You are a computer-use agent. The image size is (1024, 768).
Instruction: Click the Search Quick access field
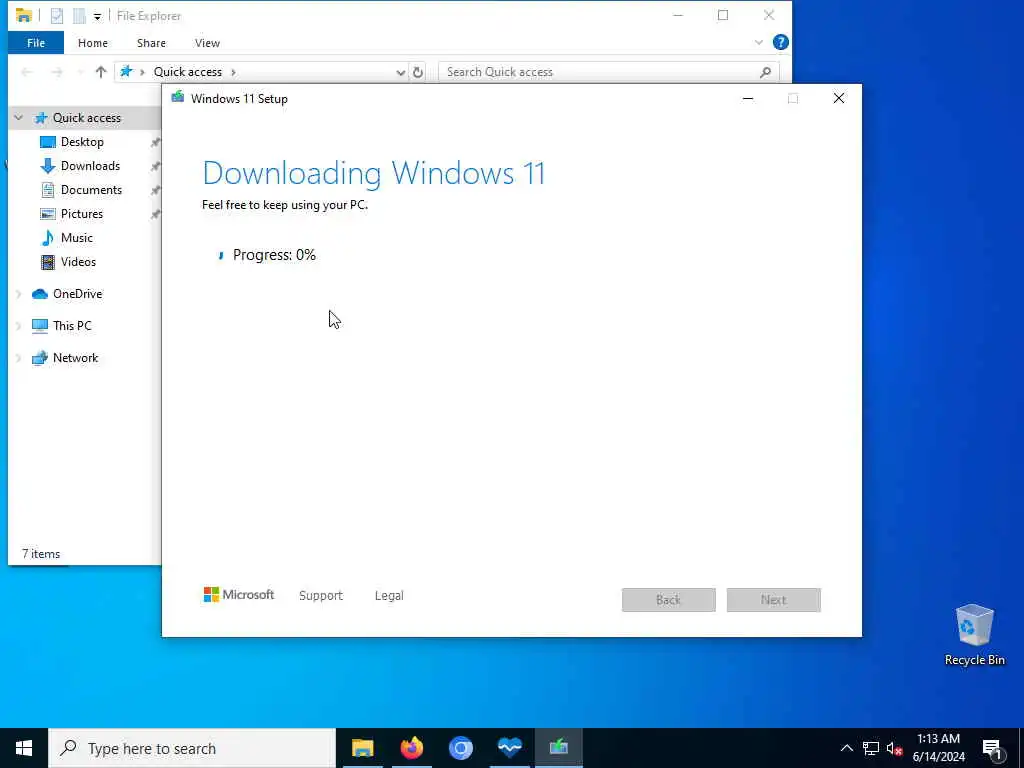pos(609,72)
